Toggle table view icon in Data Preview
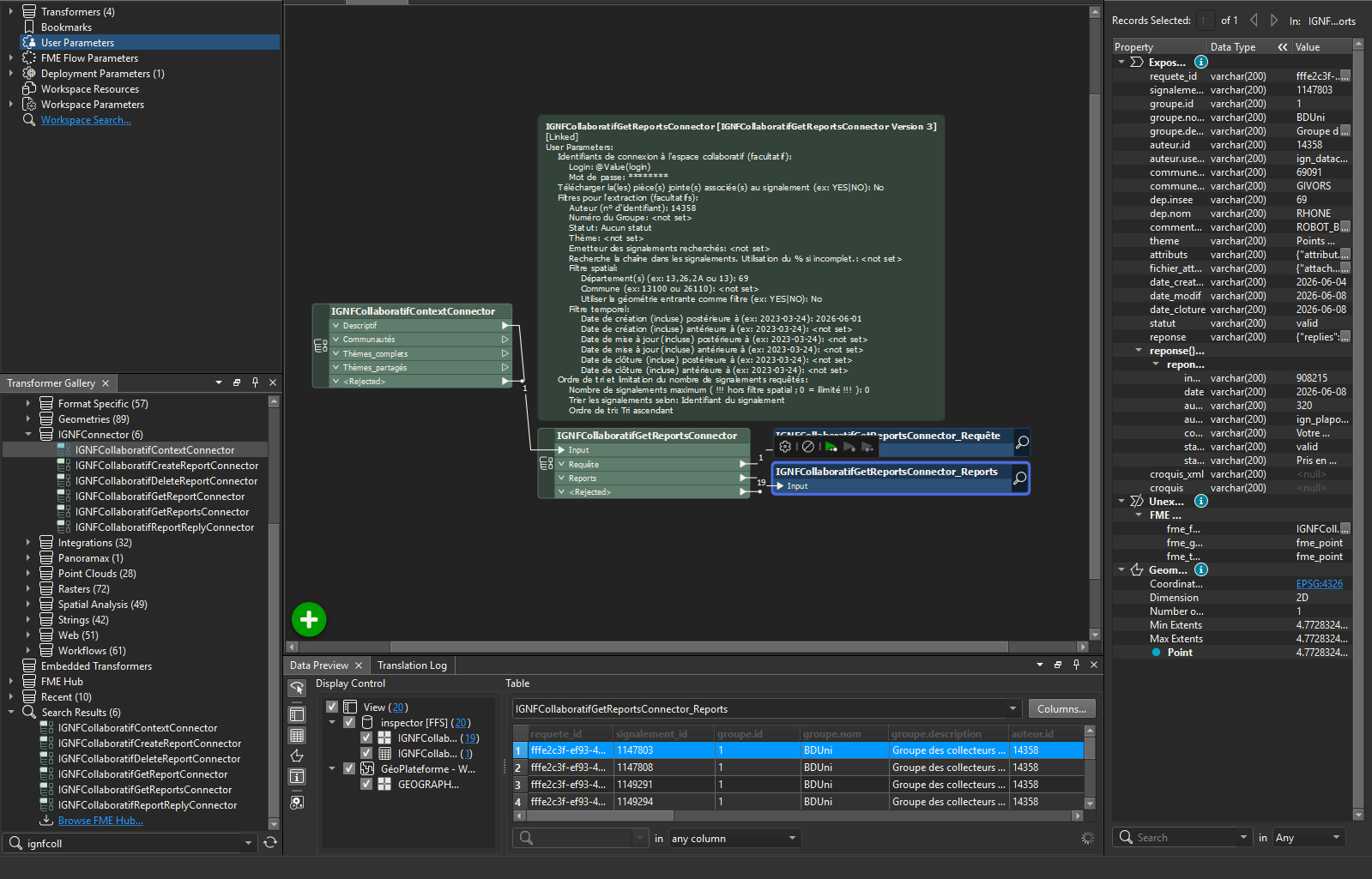This screenshot has height=879, width=1372. tap(297, 735)
